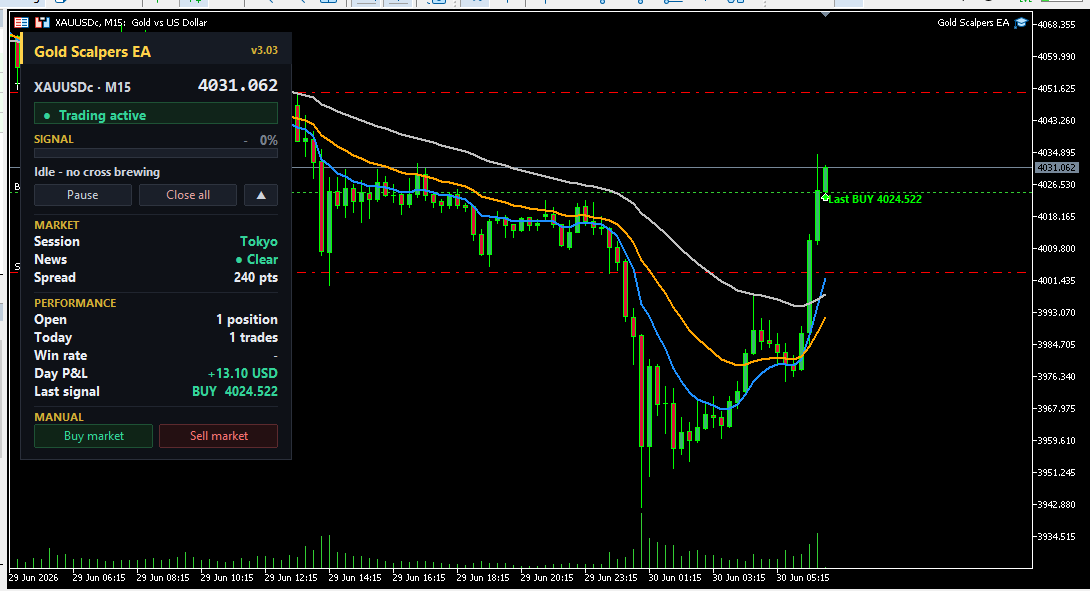Select the Last BUY 4024.522 chart label
Viewport: 1090px width, 591px height.
(x=875, y=199)
